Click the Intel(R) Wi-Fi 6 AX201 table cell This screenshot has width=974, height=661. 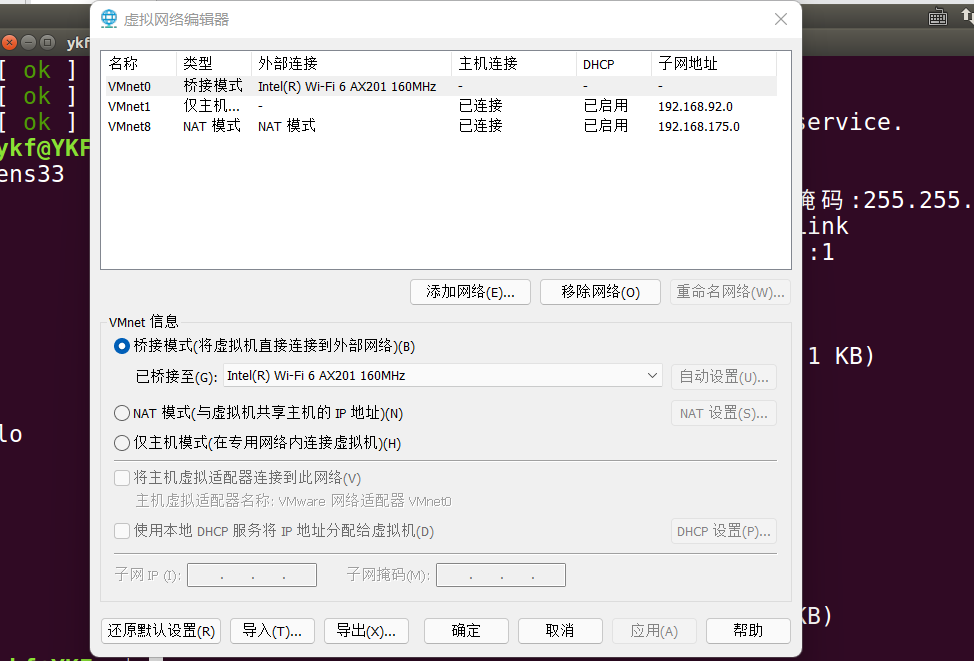pos(347,87)
